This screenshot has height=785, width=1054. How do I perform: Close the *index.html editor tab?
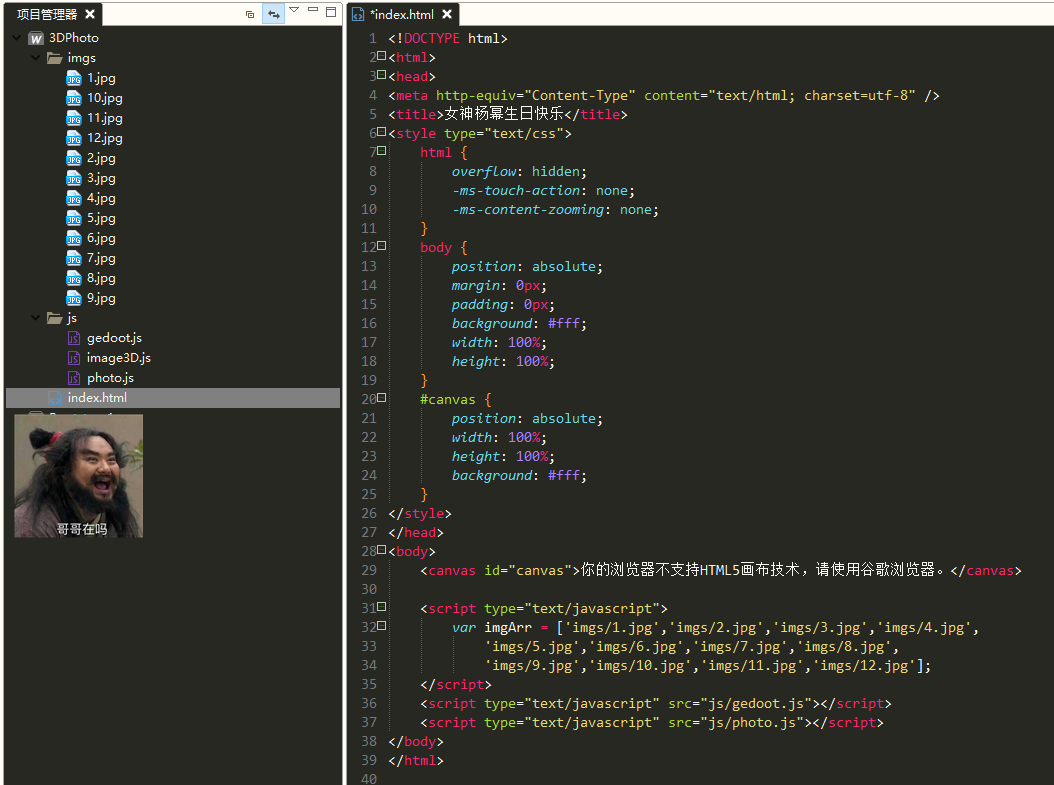(447, 14)
